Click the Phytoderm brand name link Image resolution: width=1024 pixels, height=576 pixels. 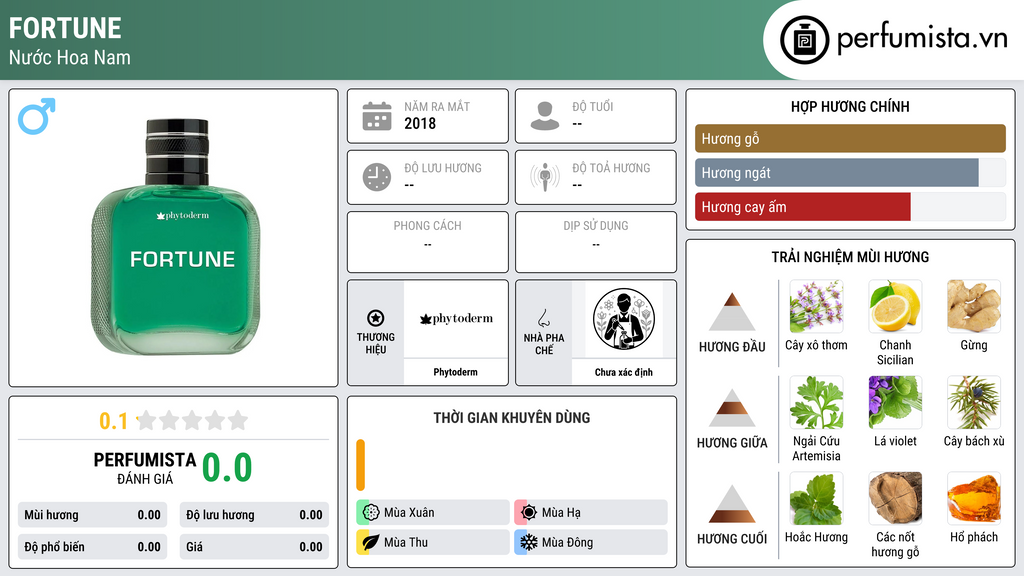(x=455, y=372)
